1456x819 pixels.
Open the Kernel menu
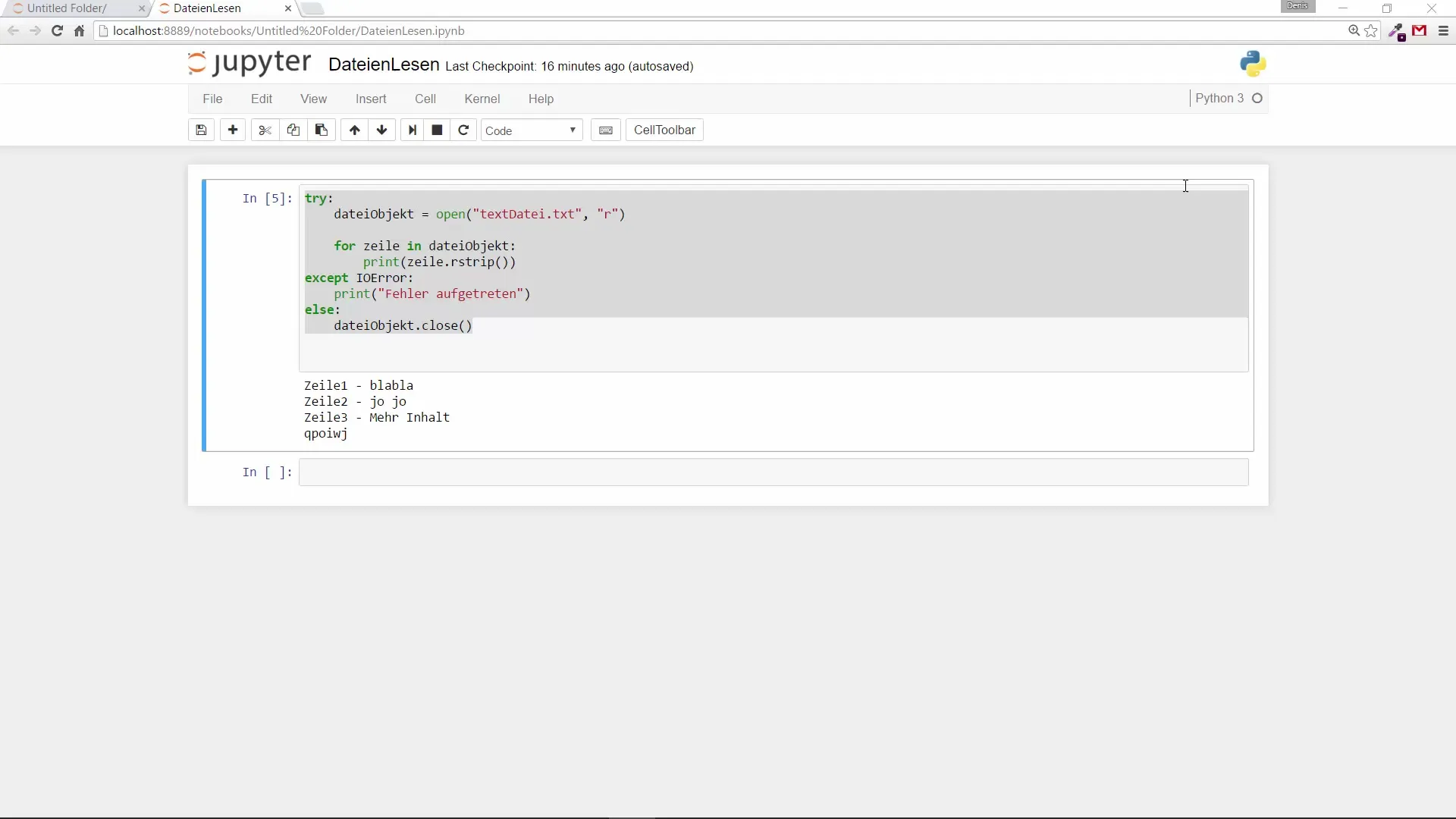(482, 99)
